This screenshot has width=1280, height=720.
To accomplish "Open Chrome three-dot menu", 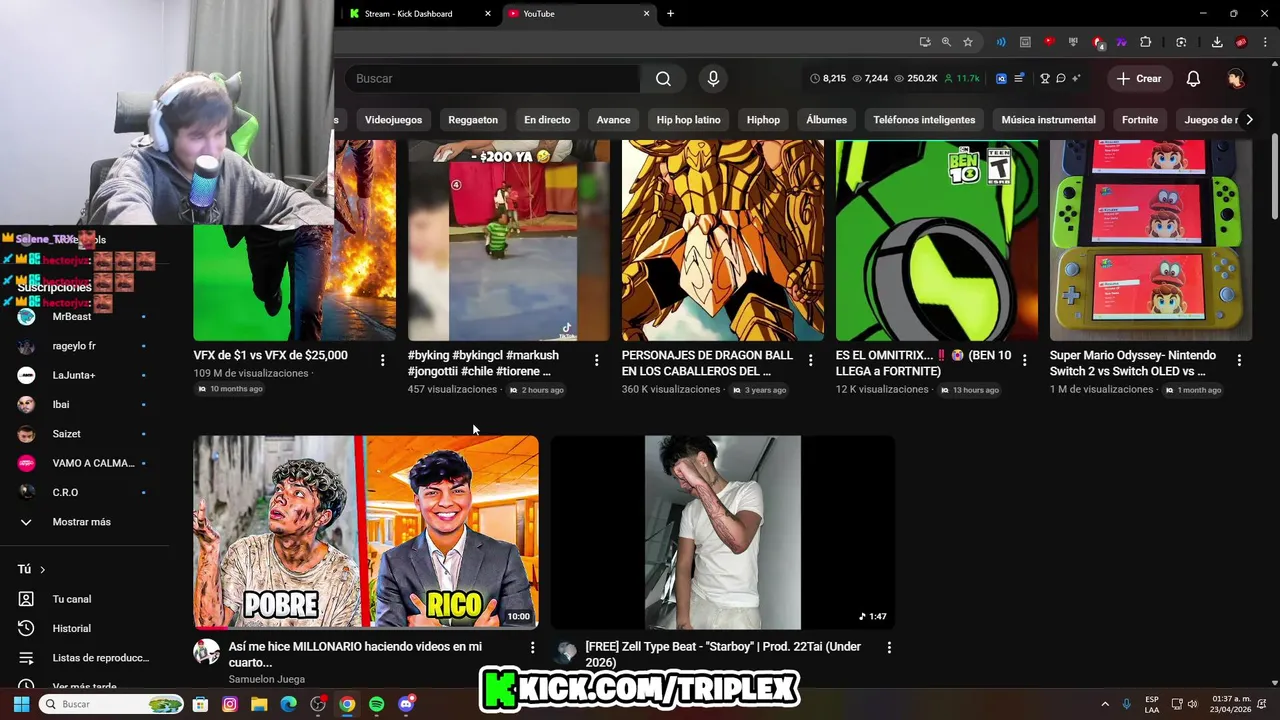I will coord(1265,42).
